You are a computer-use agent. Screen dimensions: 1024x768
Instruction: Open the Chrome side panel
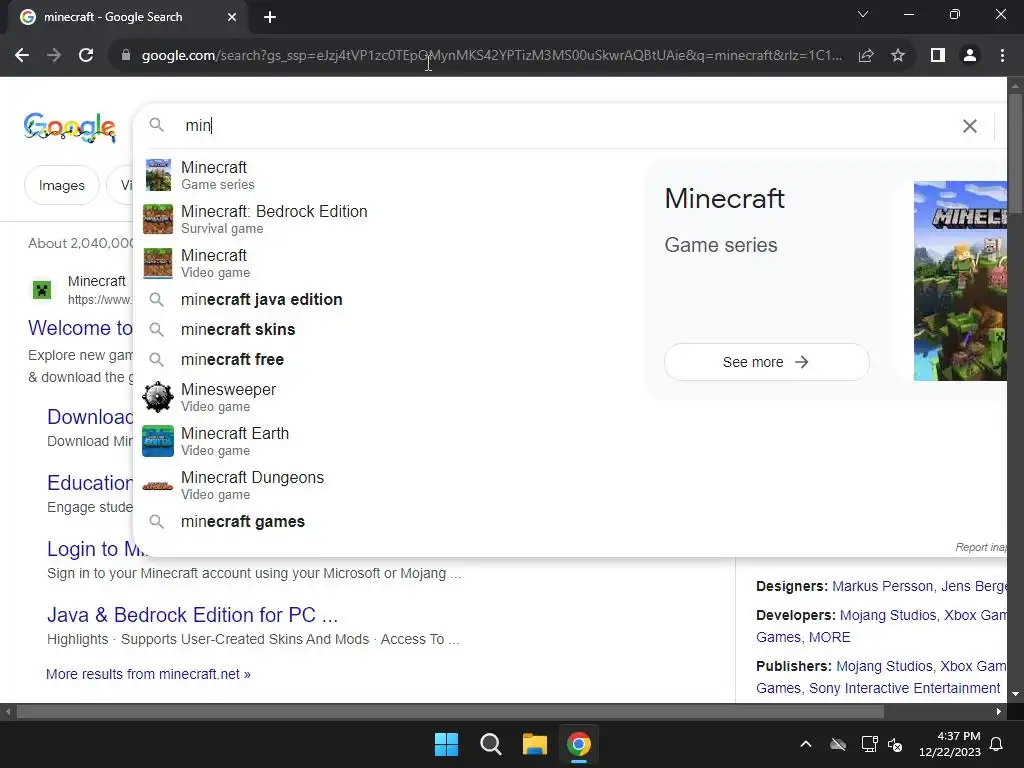click(938, 56)
